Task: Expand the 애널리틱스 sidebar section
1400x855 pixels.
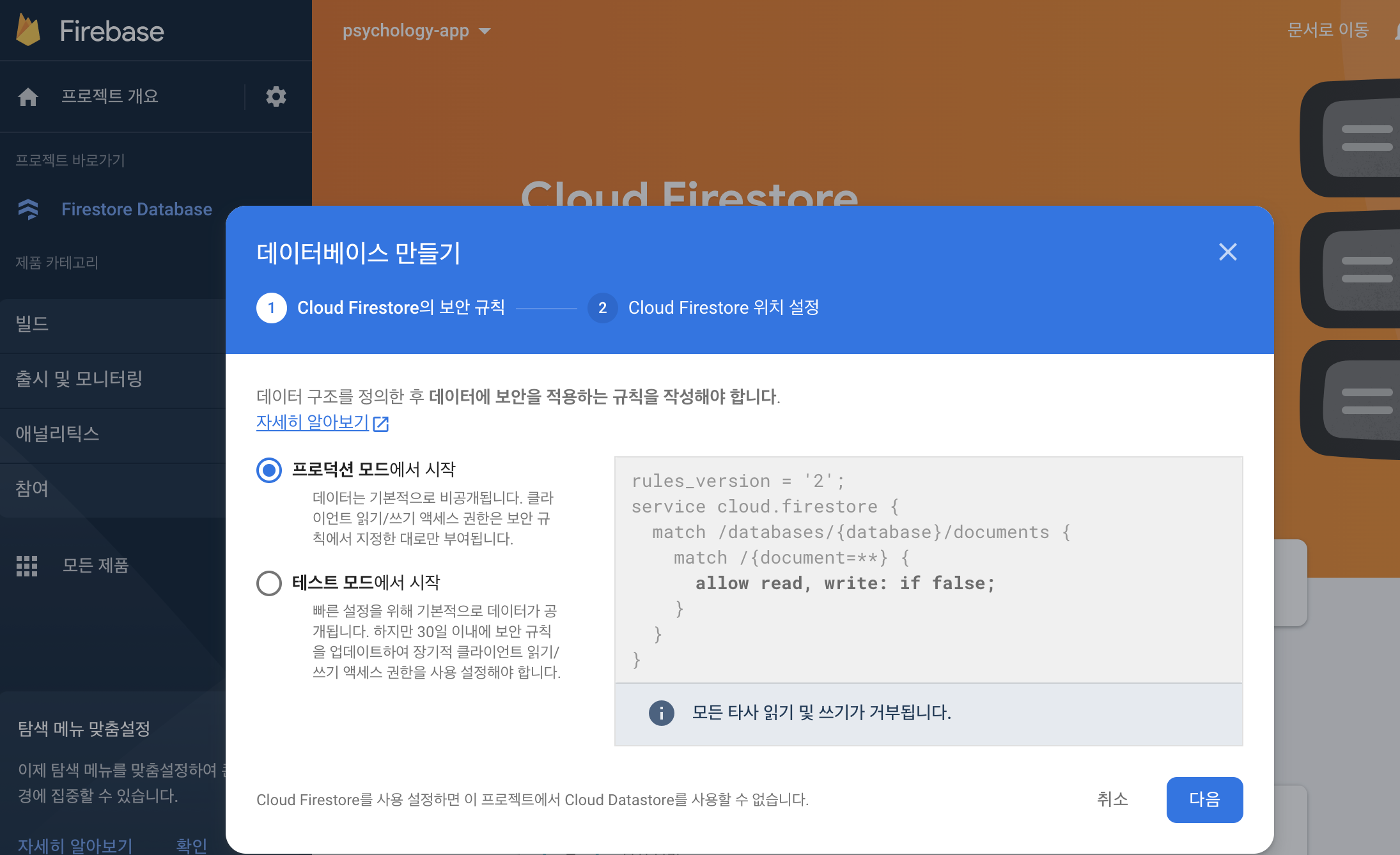Action: click(x=58, y=434)
